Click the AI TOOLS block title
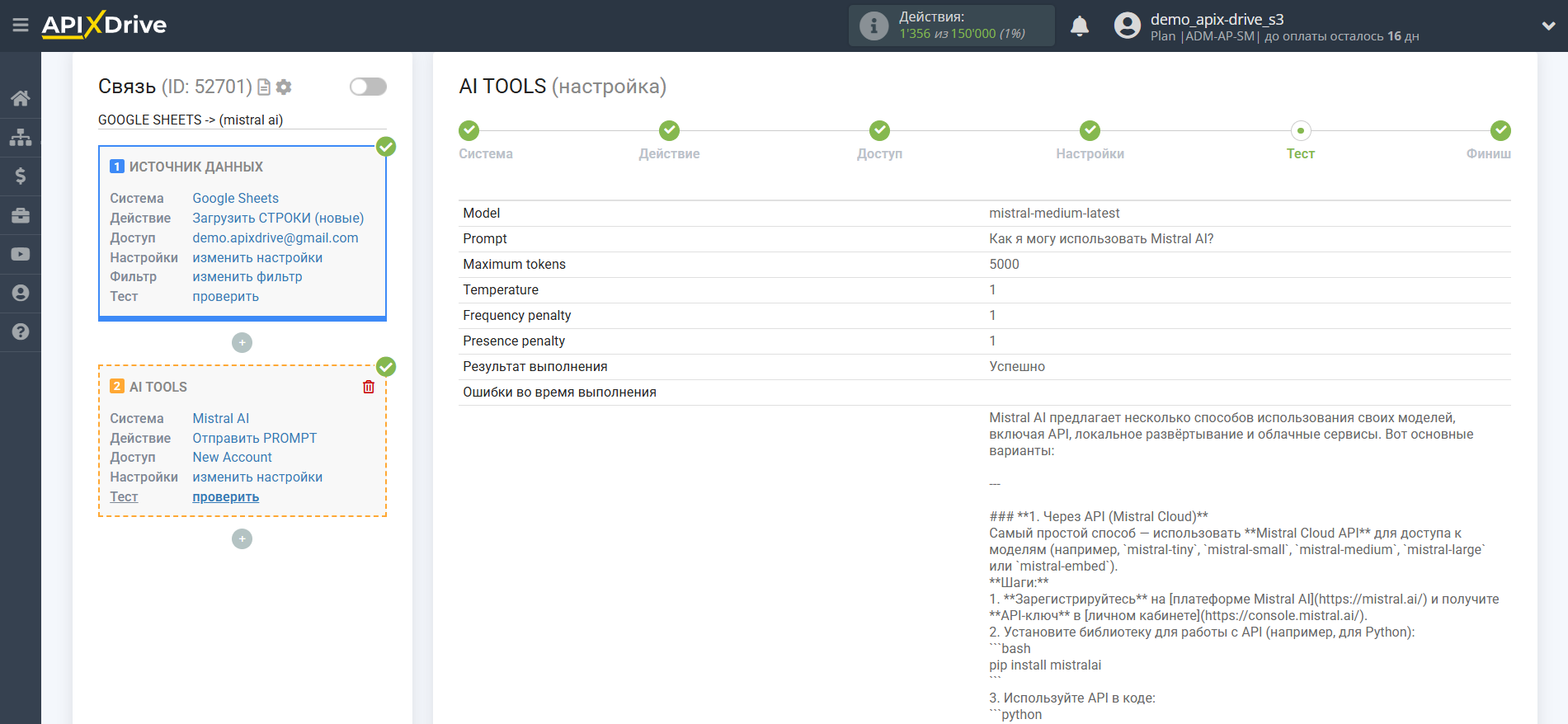The height and width of the screenshot is (724, 1568). click(x=158, y=387)
